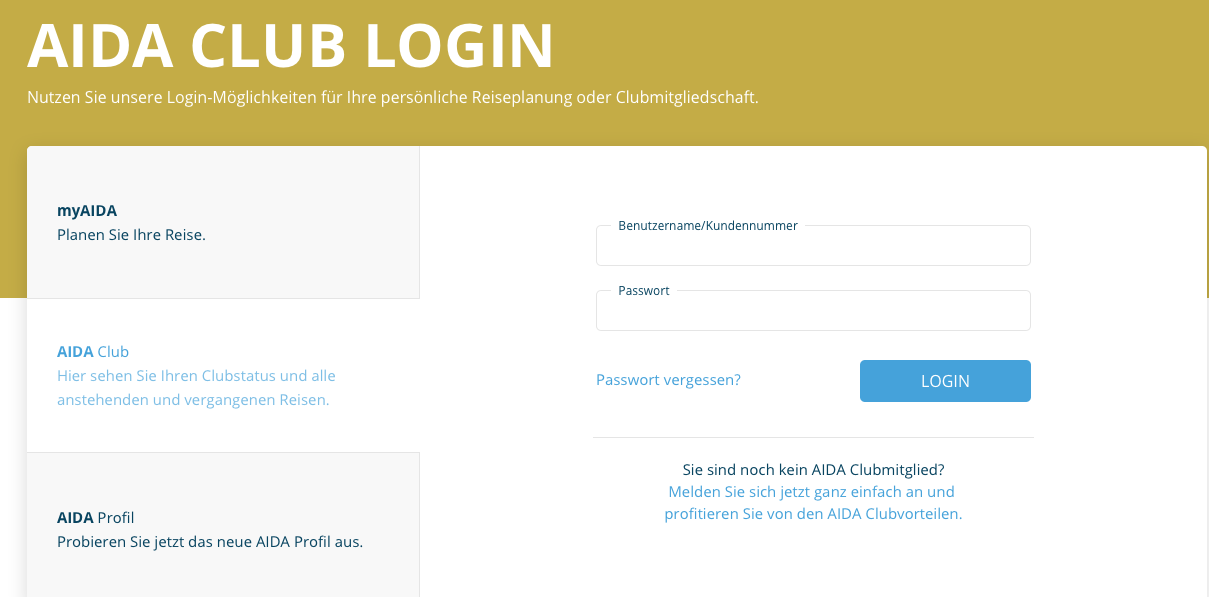Open the myAIDA login tab
This screenshot has width=1209, height=597.
[x=222, y=222]
